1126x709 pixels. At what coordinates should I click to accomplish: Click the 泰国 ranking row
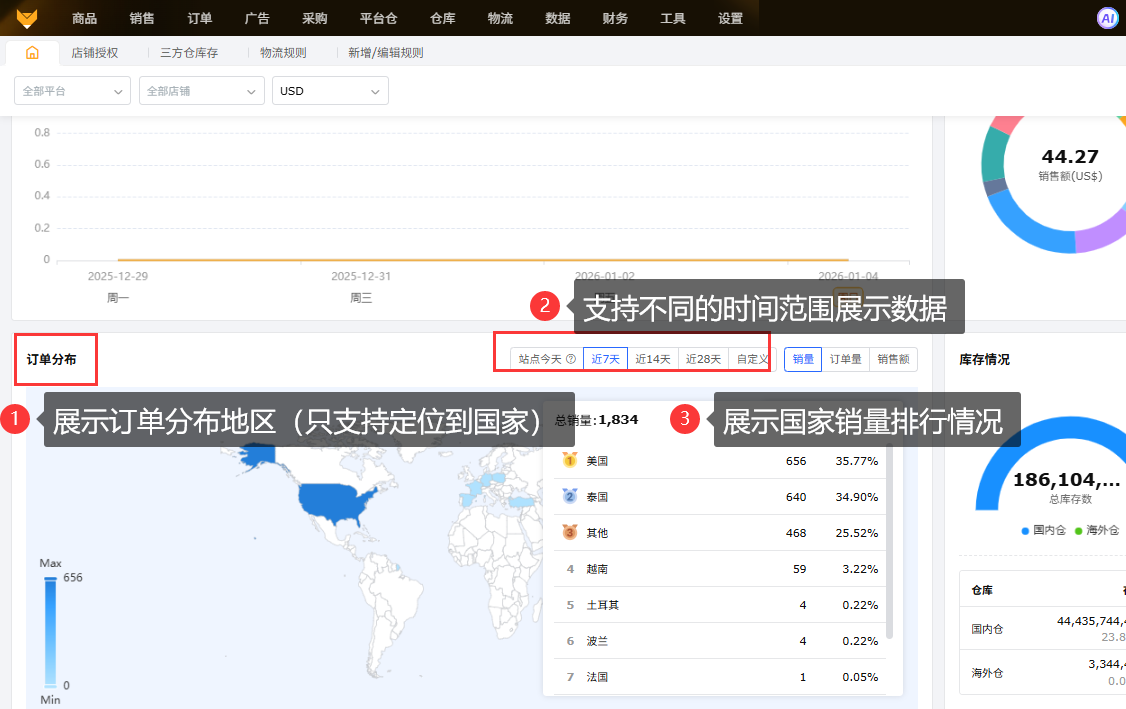pyautogui.click(x=720, y=496)
